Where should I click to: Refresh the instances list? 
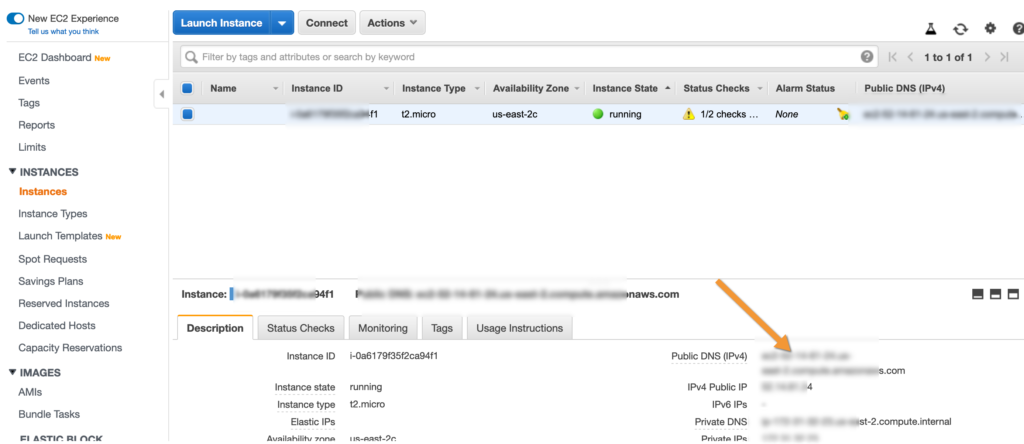tap(961, 30)
